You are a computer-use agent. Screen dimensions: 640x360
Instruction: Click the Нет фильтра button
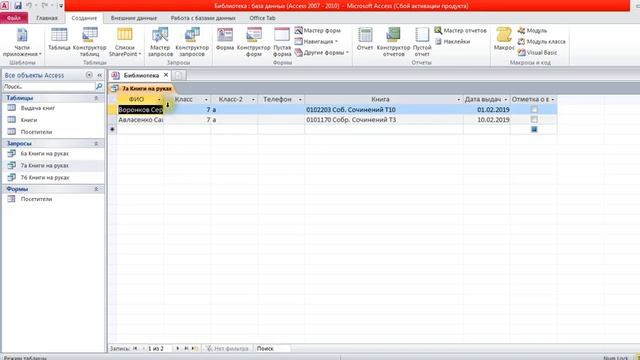[x=227, y=349]
